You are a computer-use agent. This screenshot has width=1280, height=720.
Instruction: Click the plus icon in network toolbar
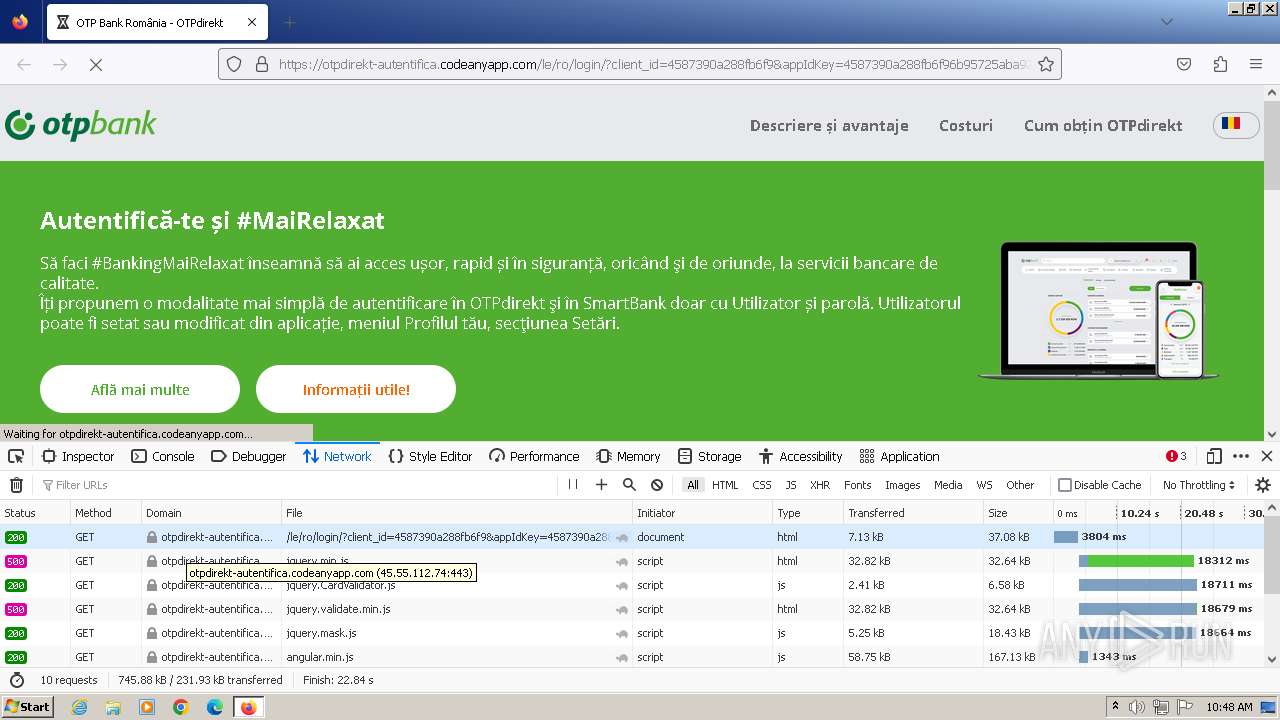click(x=601, y=485)
